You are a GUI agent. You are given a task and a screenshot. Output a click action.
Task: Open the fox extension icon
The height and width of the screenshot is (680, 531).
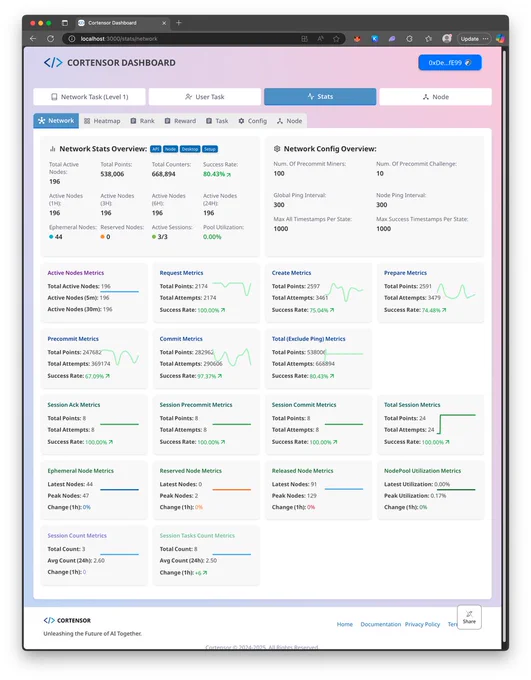point(357,39)
